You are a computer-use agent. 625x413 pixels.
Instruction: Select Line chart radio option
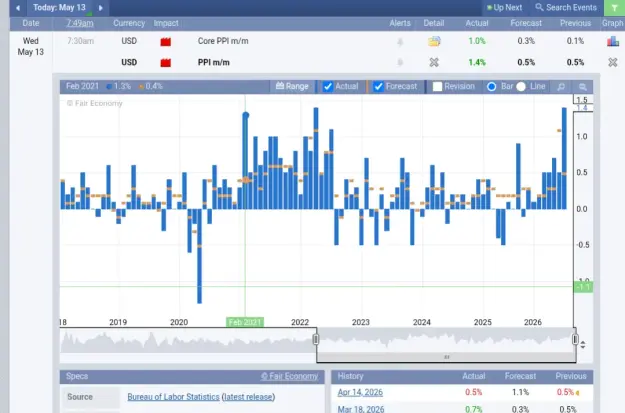point(521,87)
